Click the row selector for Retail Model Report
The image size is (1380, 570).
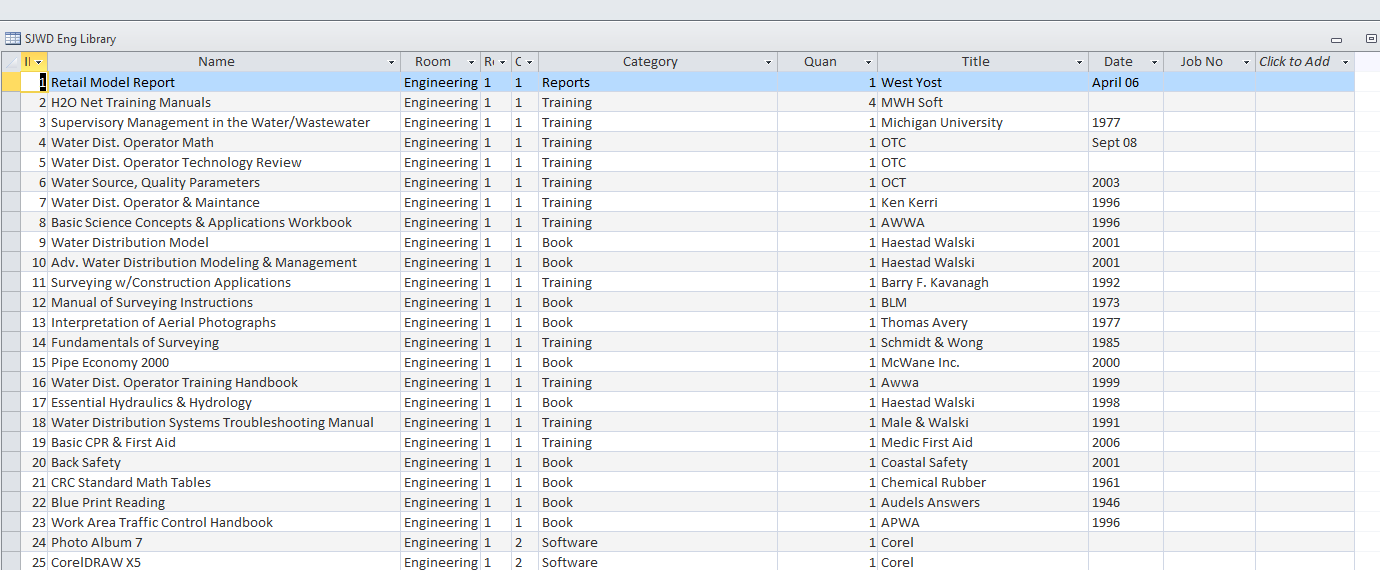click(x=10, y=82)
